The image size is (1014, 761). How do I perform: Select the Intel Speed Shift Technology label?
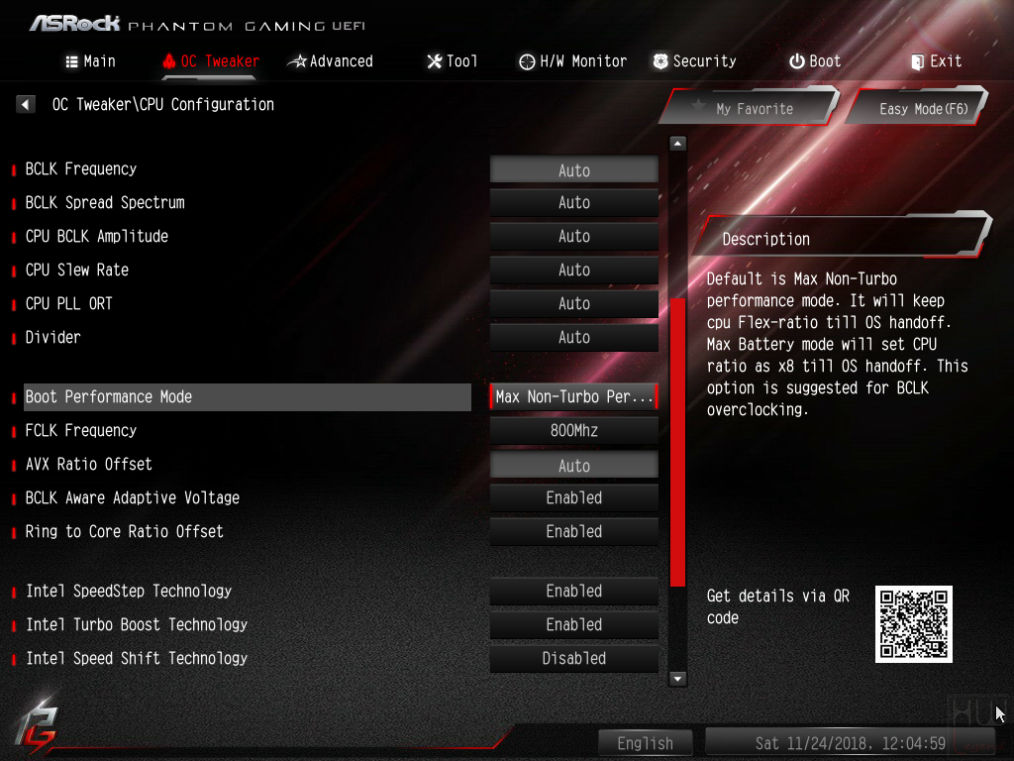136,658
